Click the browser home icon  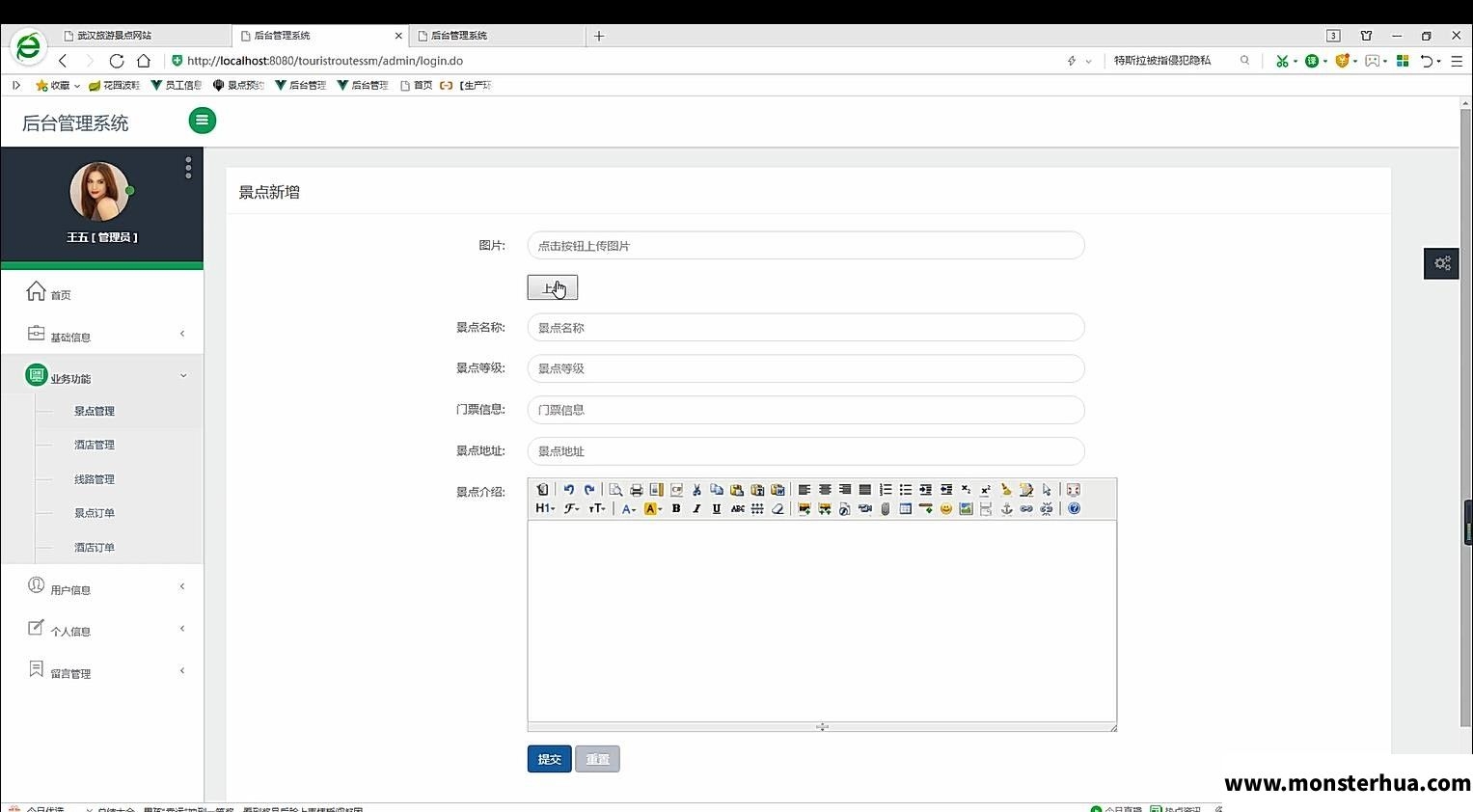pos(144,61)
